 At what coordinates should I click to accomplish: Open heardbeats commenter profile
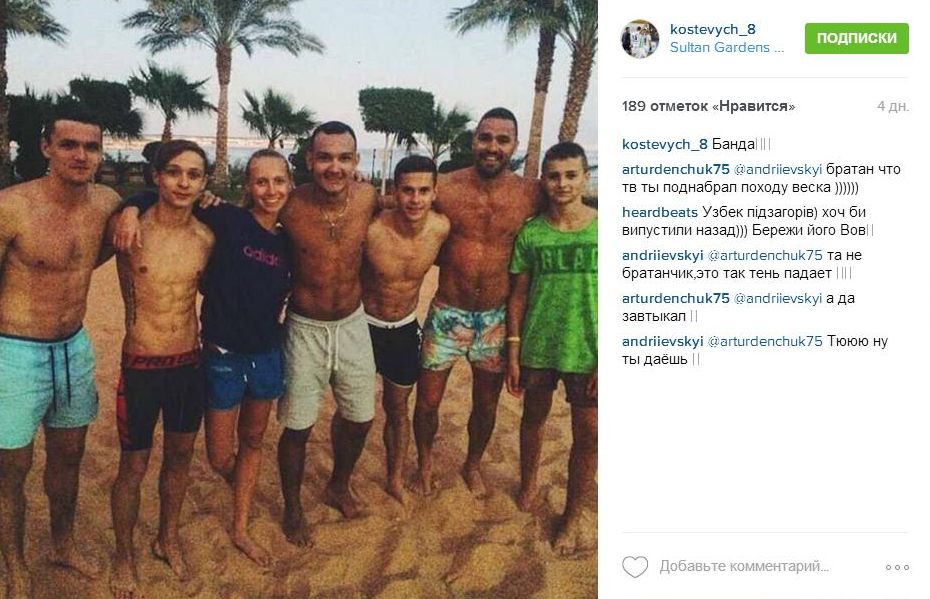(660, 212)
